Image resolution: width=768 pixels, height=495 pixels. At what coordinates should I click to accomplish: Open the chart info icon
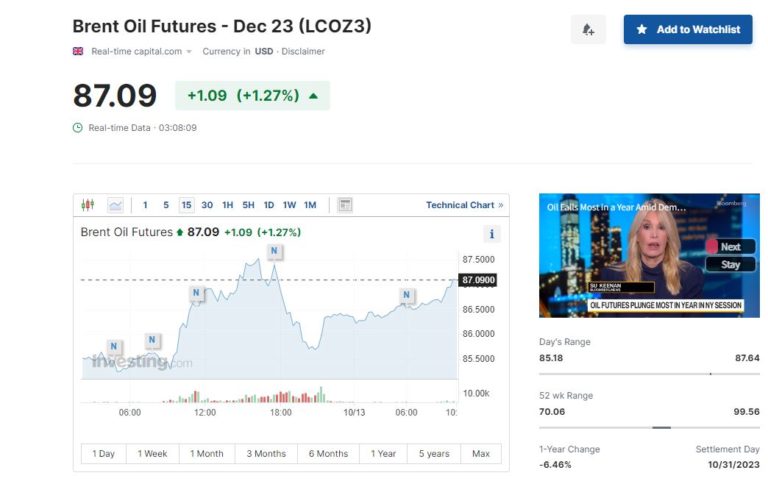click(491, 234)
